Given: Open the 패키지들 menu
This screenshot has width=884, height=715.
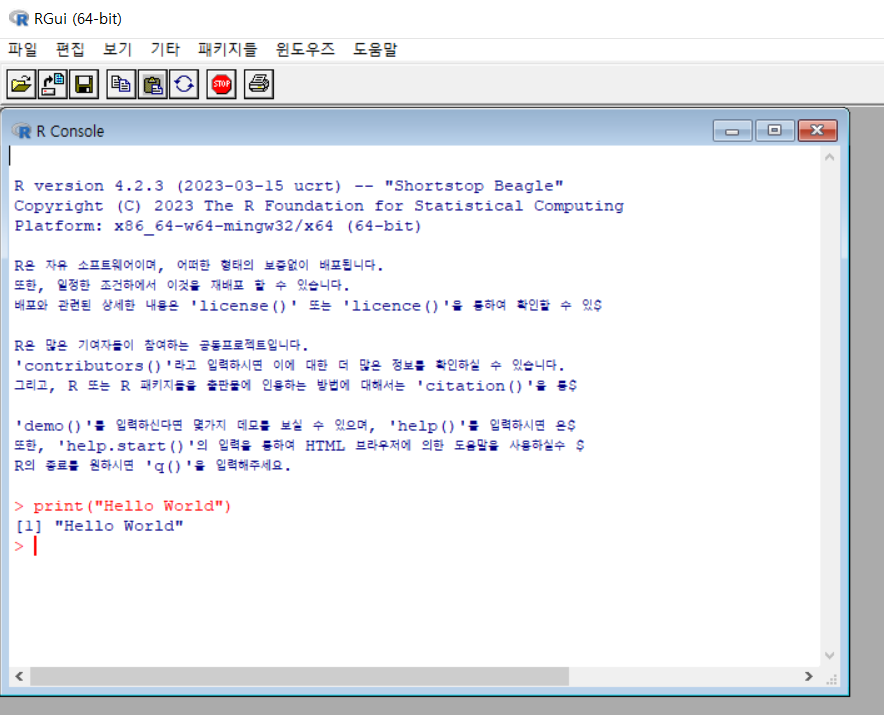Looking at the screenshot, I should point(227,50).
